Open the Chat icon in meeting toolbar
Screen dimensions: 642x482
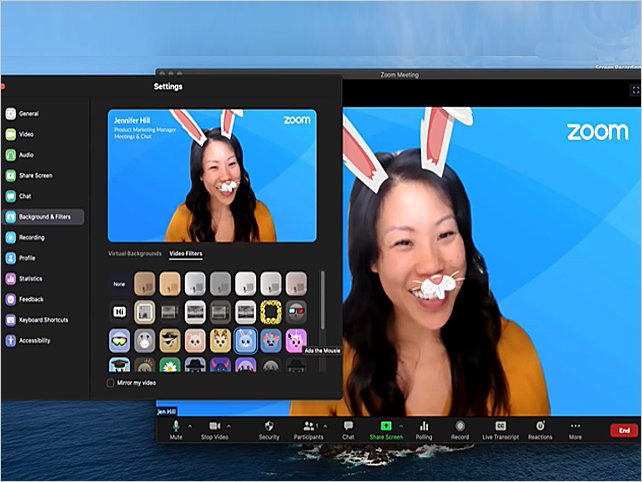tap(348, 426)
